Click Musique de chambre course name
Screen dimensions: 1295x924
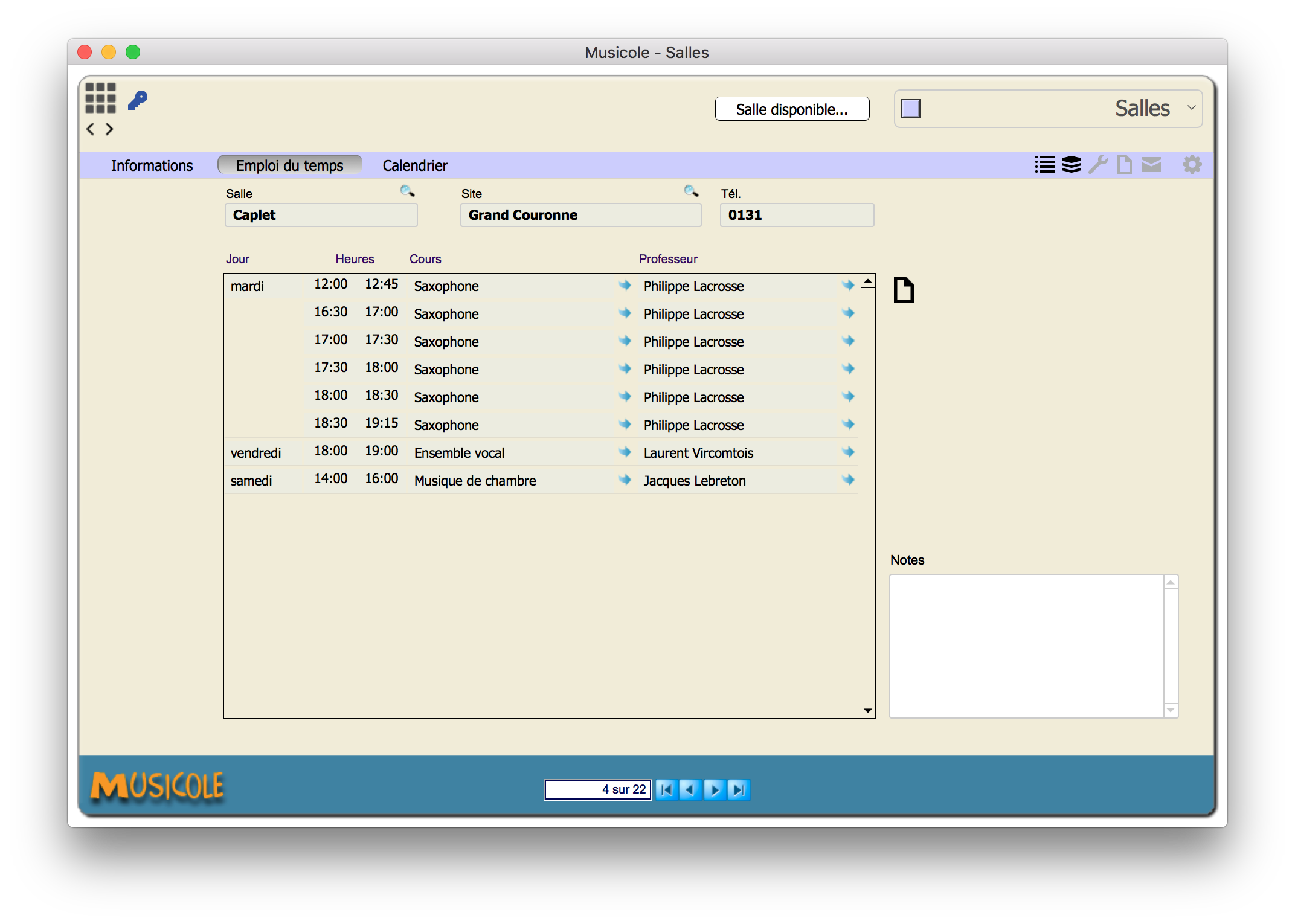(x=475, y=480)
